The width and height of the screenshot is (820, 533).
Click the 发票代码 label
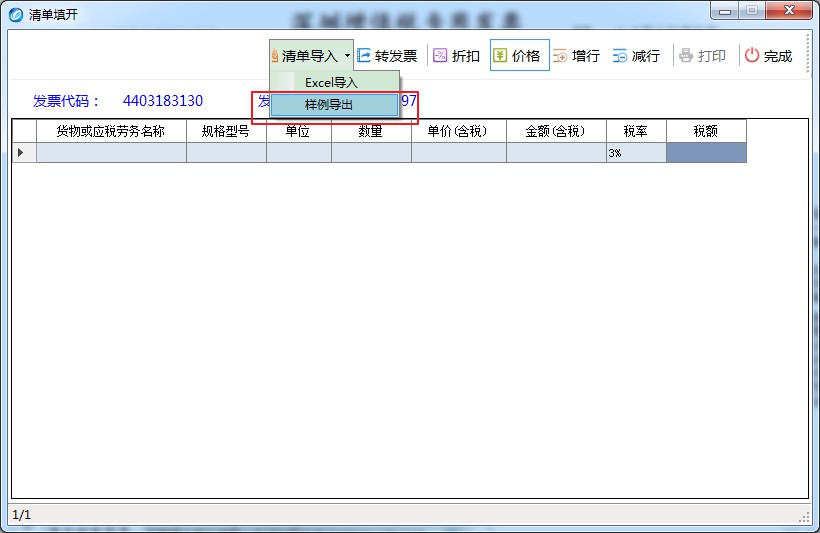(66, 100)
